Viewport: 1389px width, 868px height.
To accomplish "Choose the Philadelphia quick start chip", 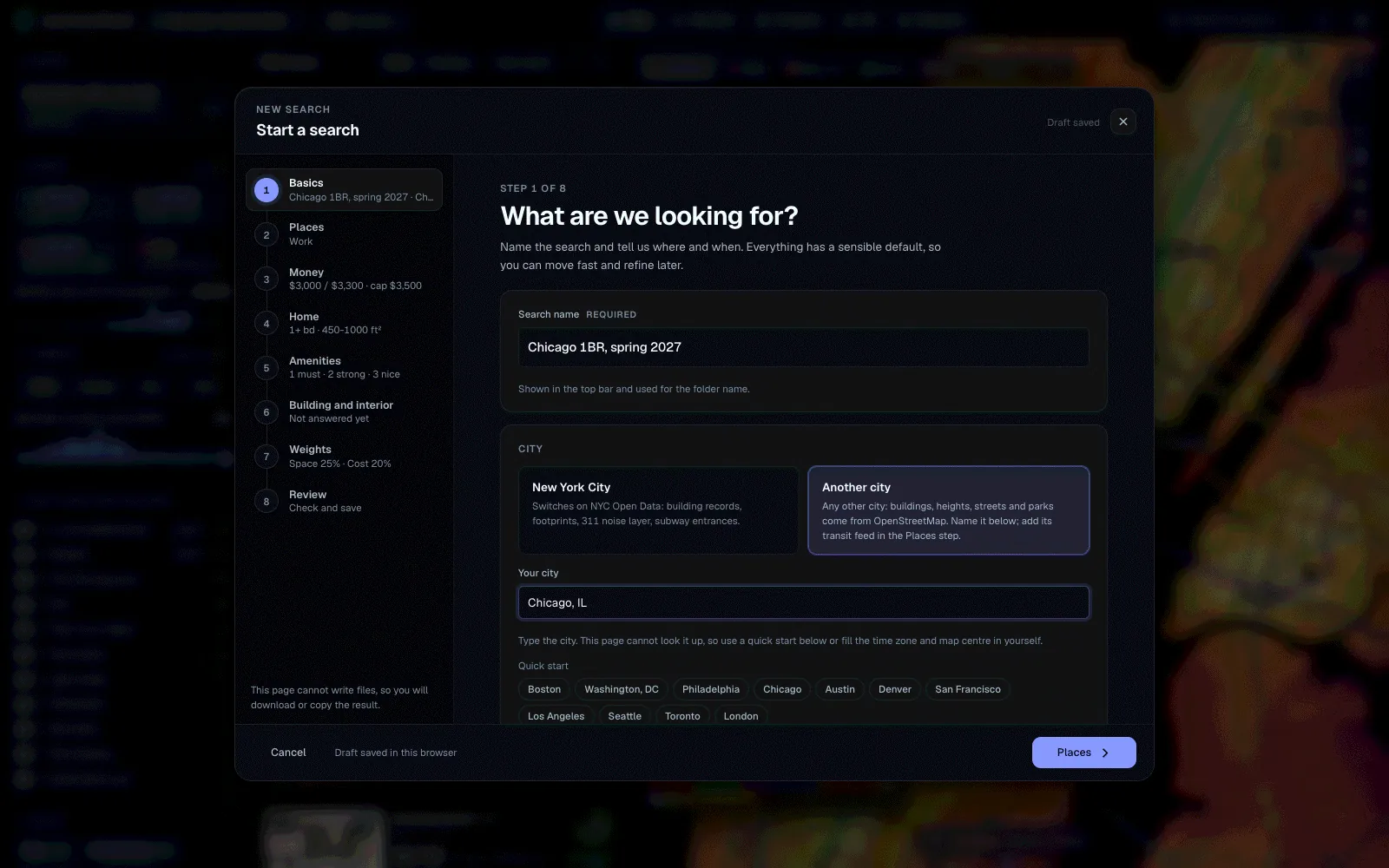I will 711,689.
